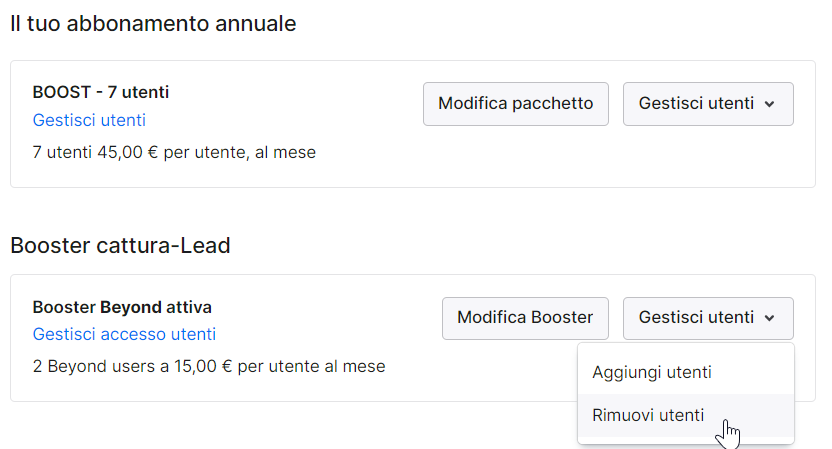Screen dimensions: 832x449
Task: Click the BOOST - 7 utenti title
Action: pyautogui.click(x=101, y=92)
